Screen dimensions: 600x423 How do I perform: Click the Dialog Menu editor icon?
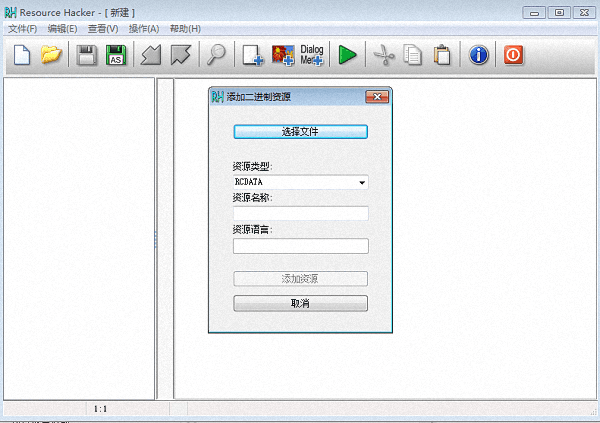click(311, 55)
